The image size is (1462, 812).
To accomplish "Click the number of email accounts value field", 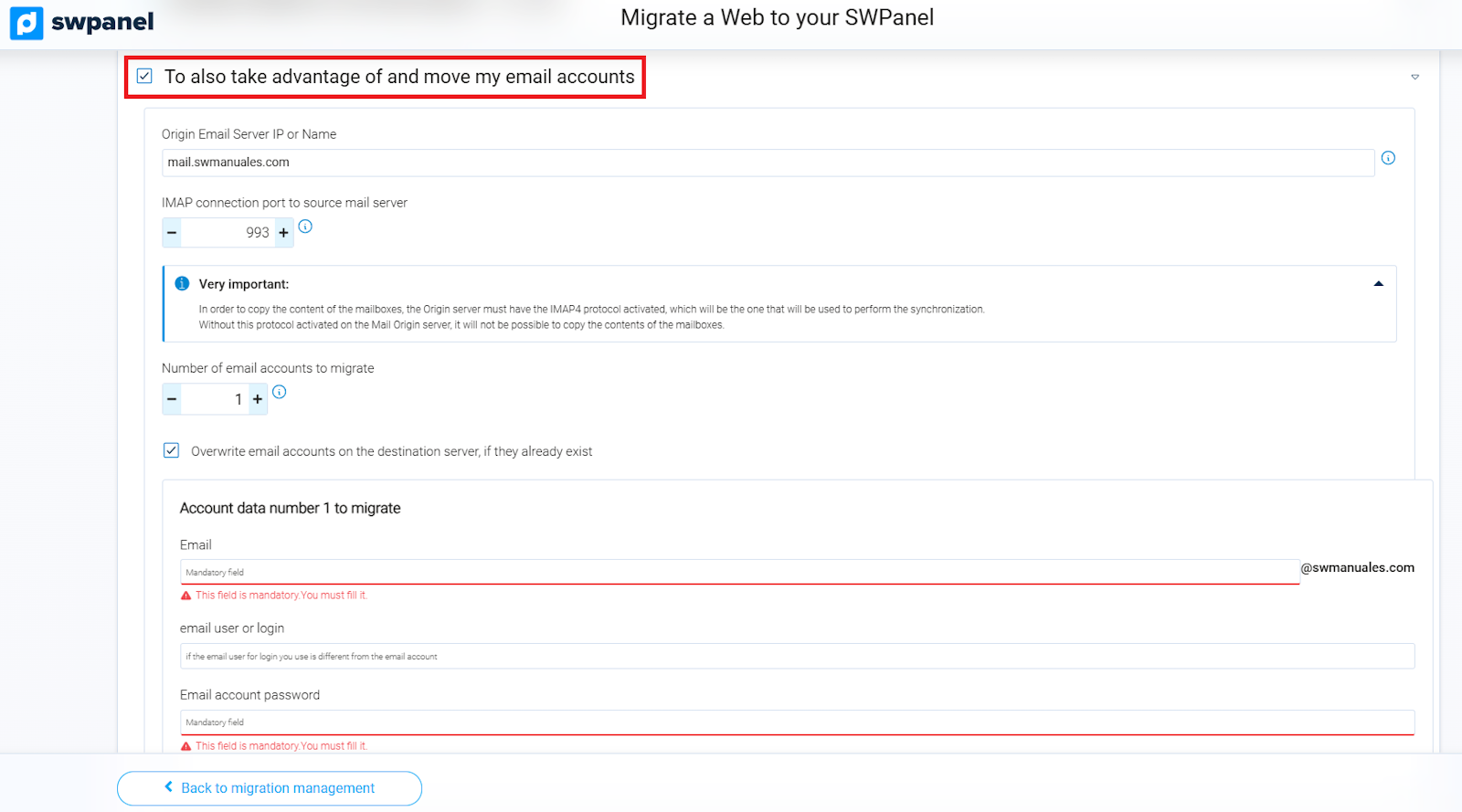I will pos(214,399).
